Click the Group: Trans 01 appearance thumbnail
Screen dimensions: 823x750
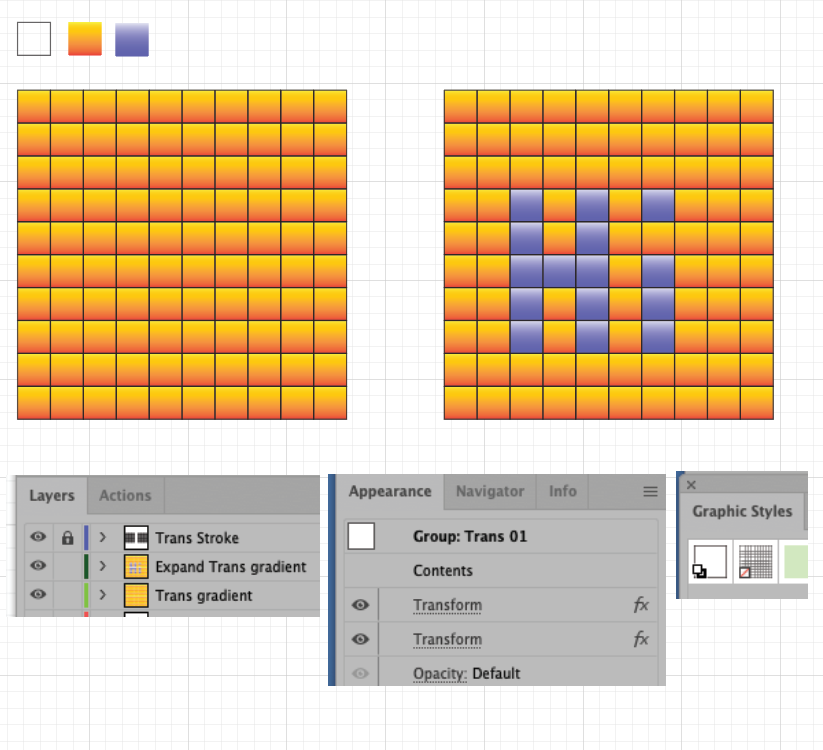coord(360,535)
